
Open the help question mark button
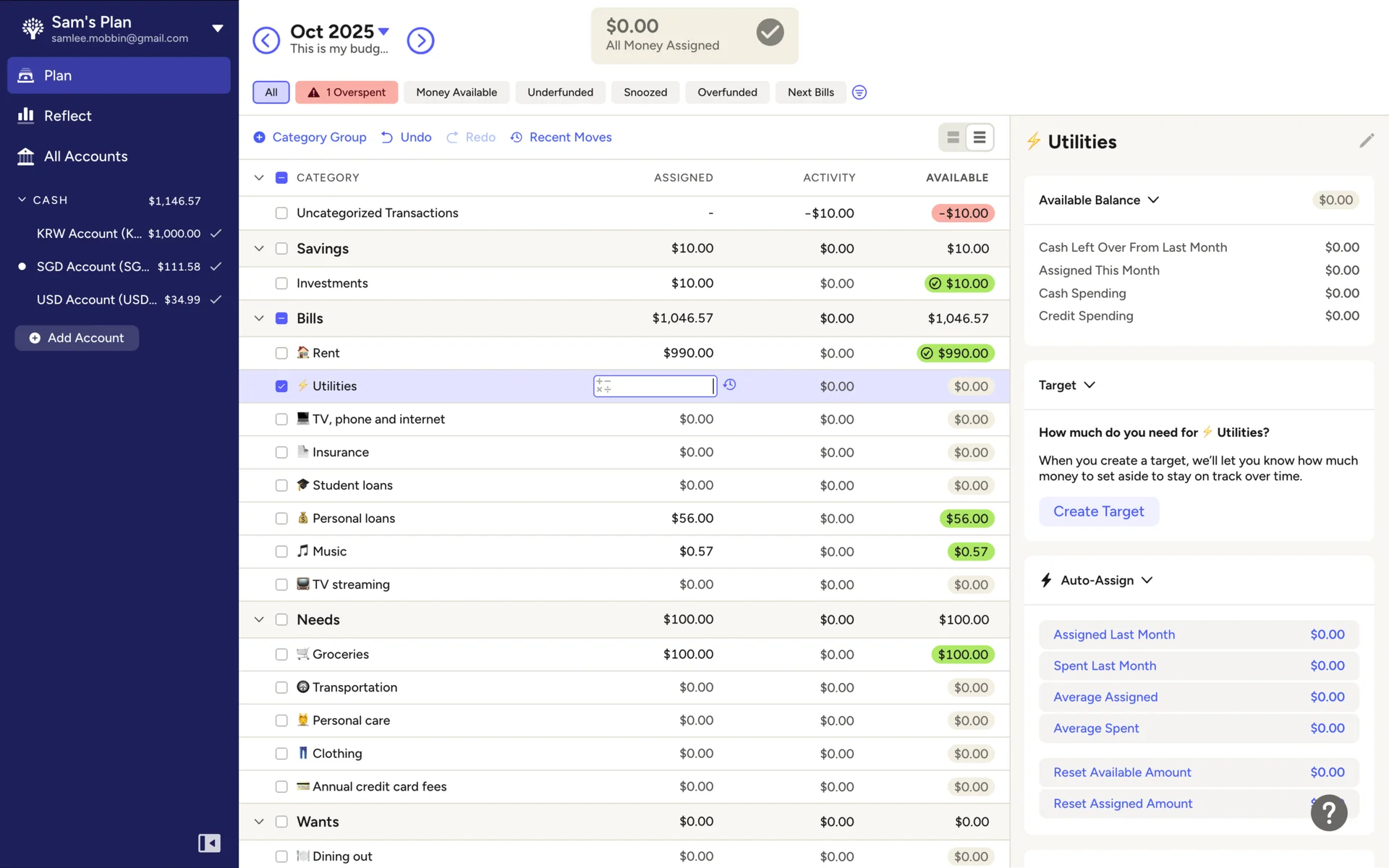(x=1328, y=813)
